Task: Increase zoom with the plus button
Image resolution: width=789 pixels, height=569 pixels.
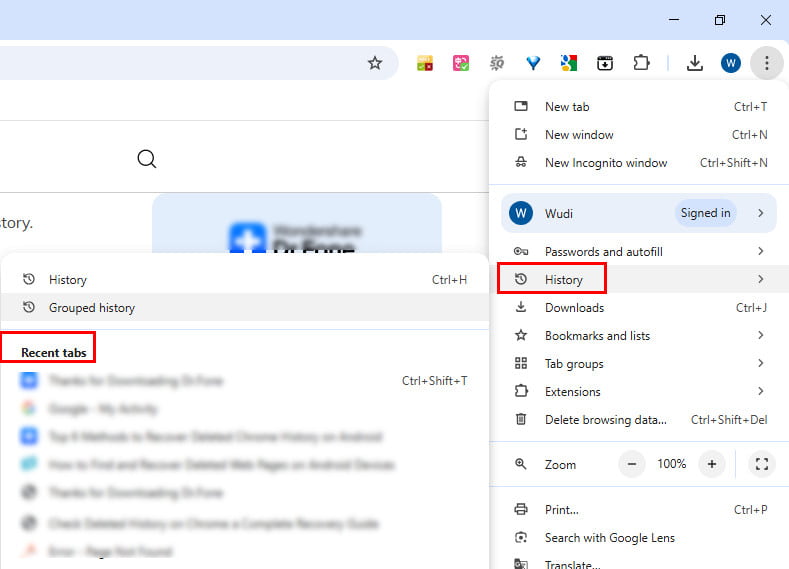Action: pos(712,464)
